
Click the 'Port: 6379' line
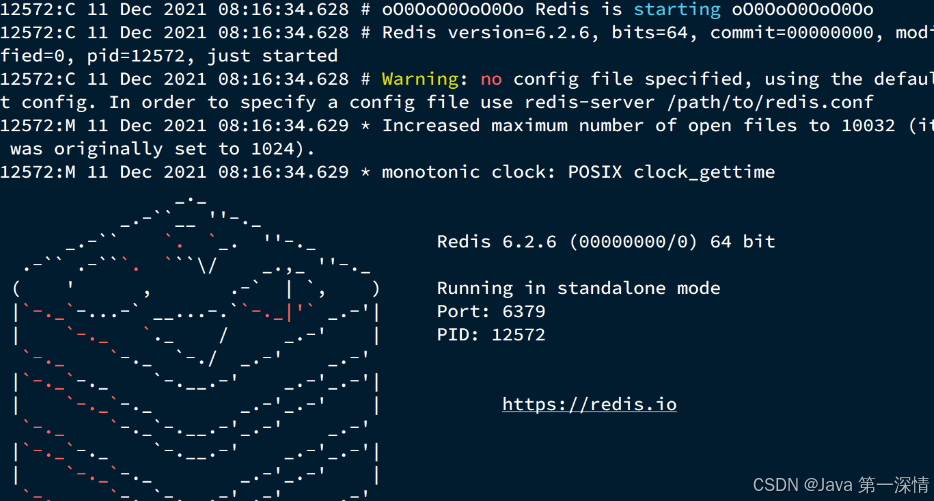click(491, 312)
